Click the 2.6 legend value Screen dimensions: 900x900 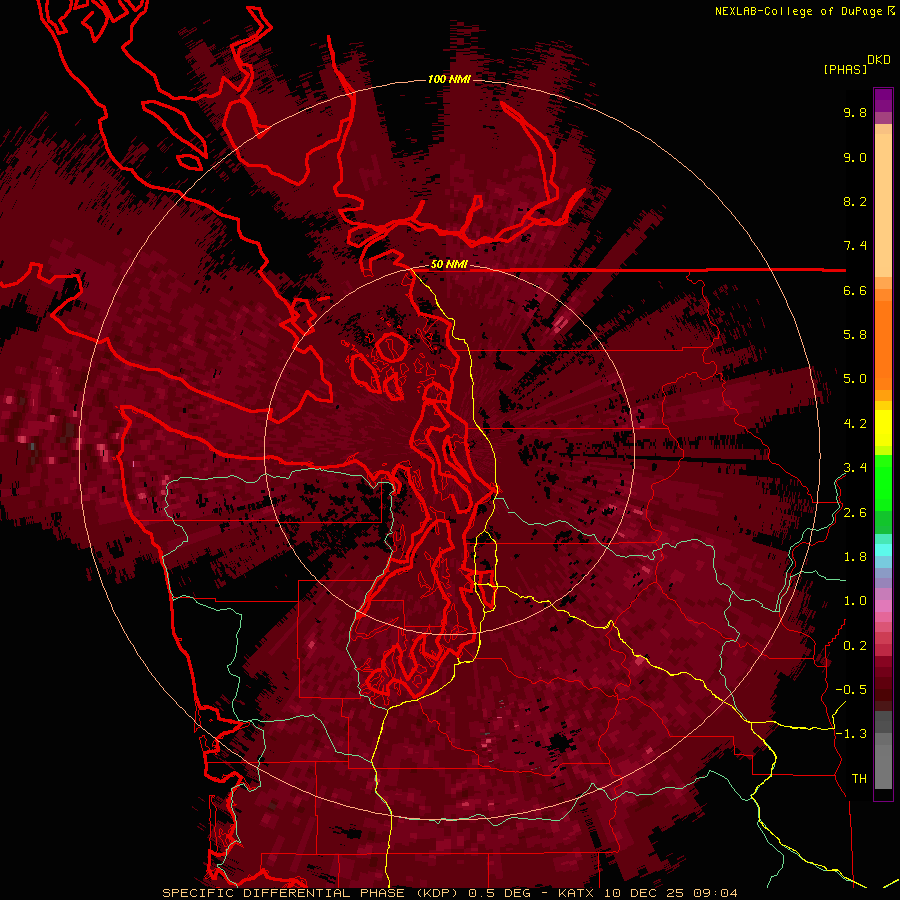855,513
